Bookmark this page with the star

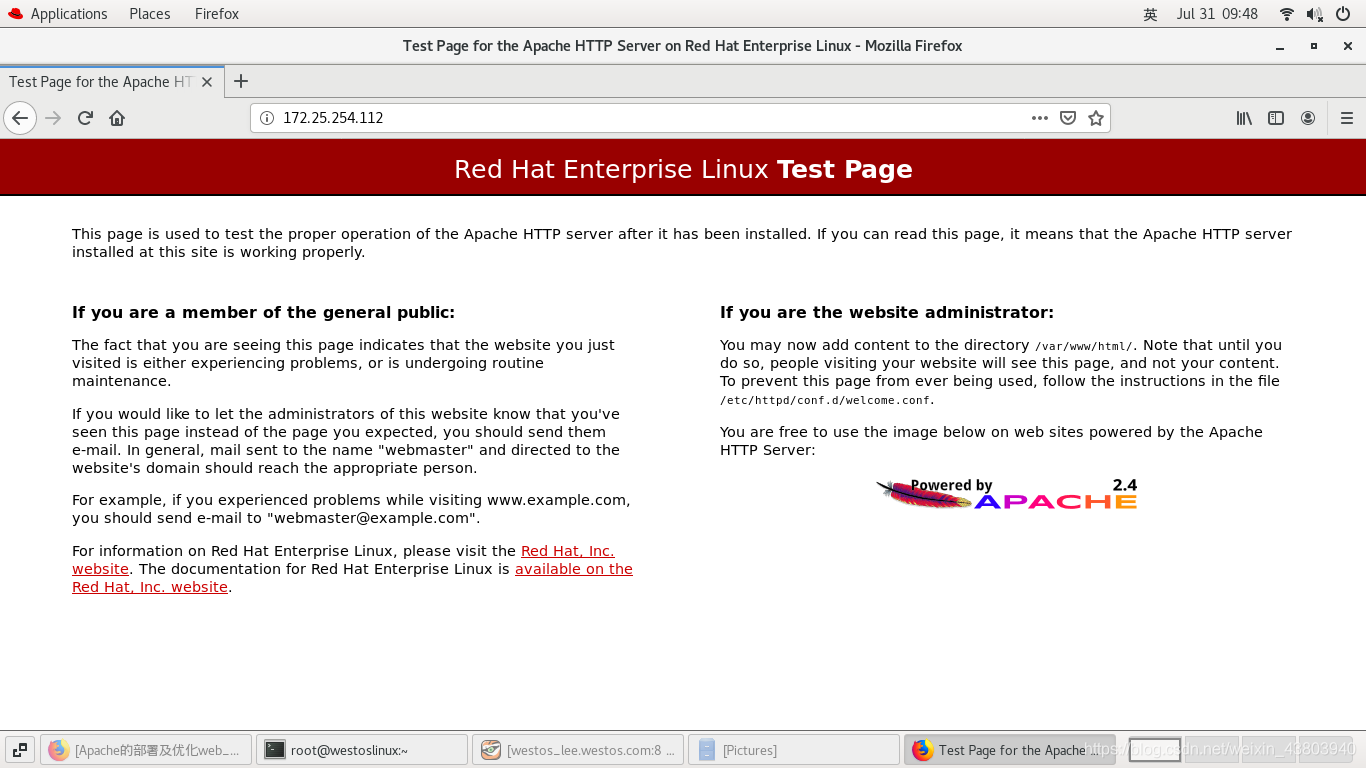point(1096,118)
